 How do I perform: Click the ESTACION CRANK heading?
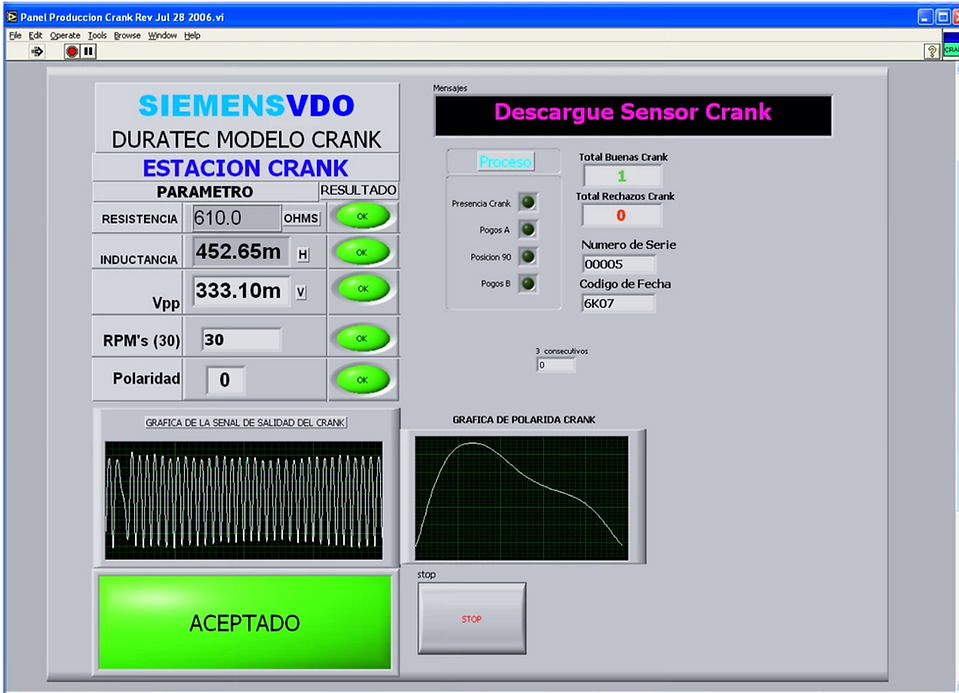click(x=245, y=168)
